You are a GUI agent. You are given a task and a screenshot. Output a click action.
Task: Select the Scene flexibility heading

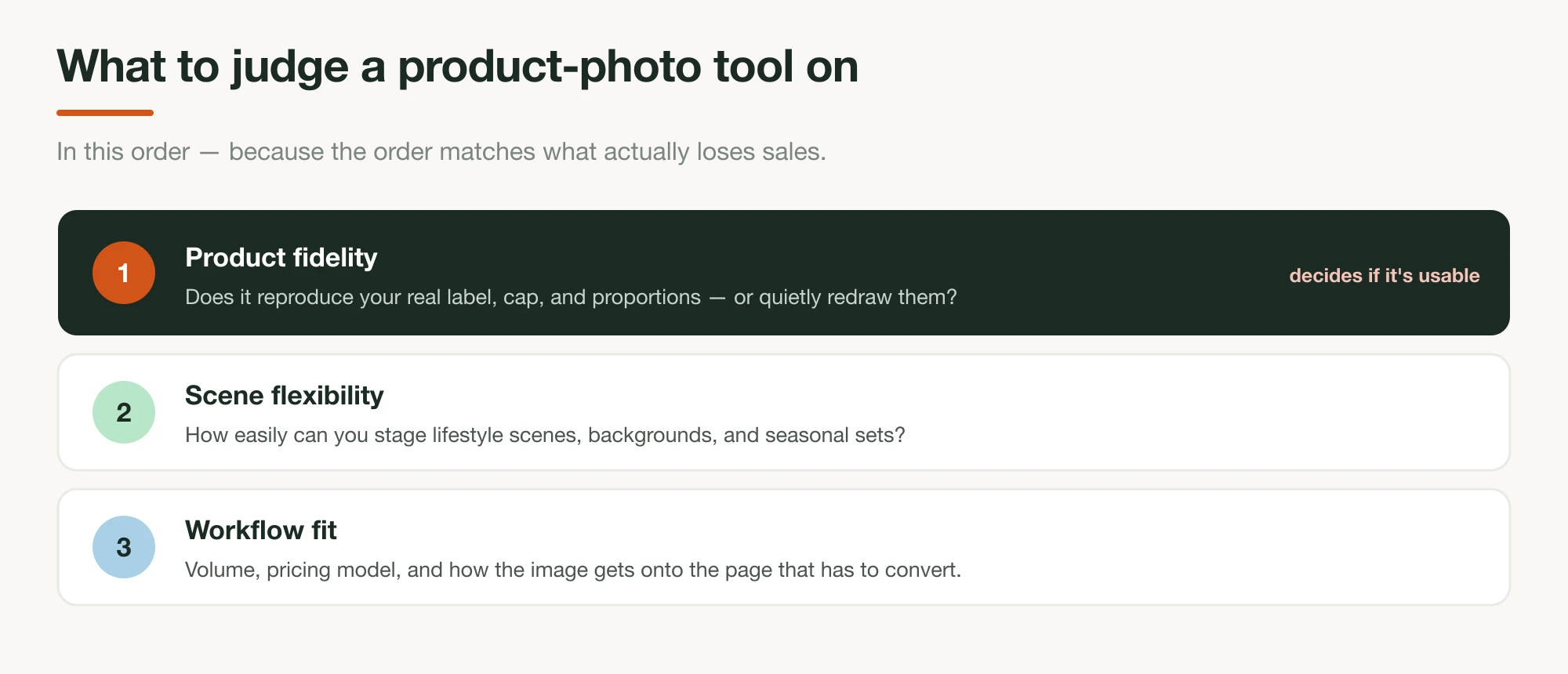coord(285,396)
